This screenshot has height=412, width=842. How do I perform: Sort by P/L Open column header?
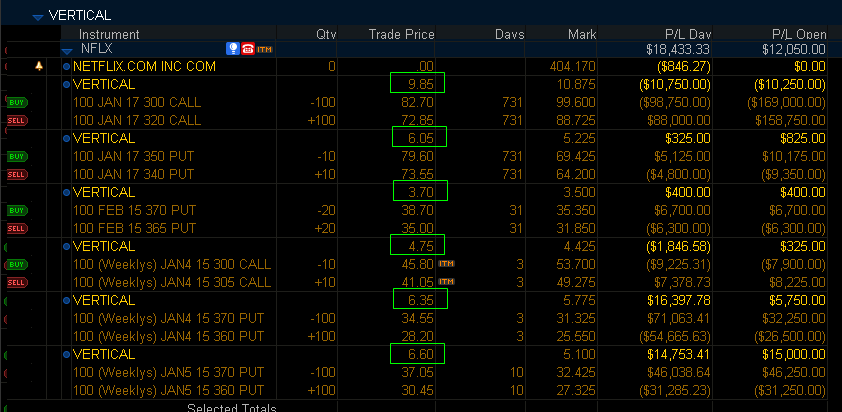pos(799,34)
